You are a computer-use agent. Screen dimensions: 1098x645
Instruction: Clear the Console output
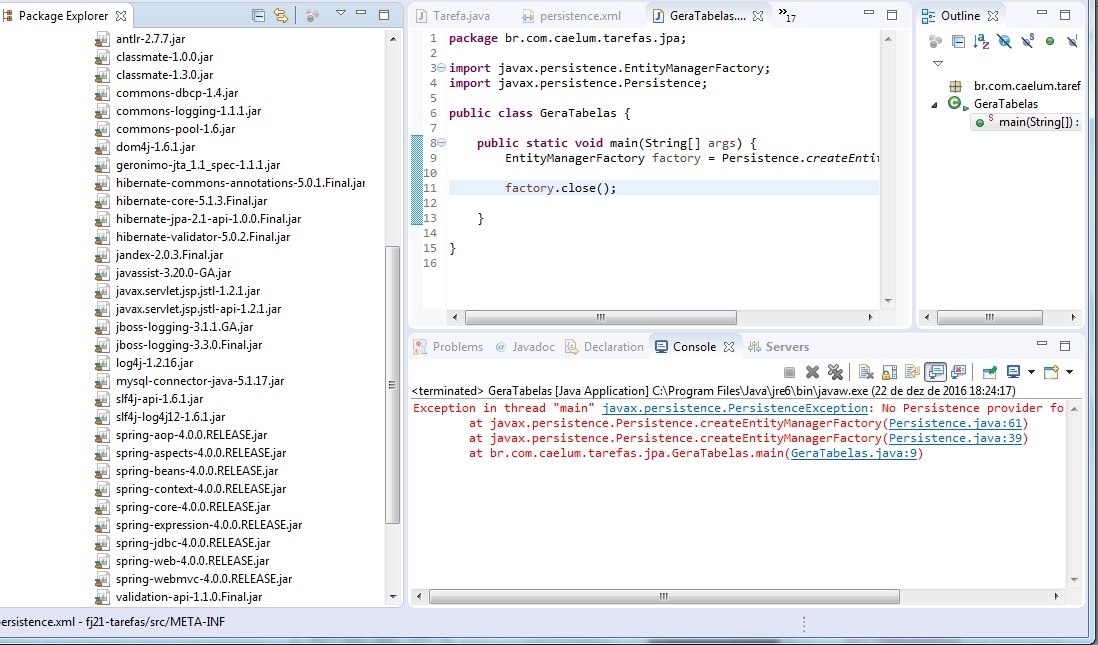click(x=866, y=372)
